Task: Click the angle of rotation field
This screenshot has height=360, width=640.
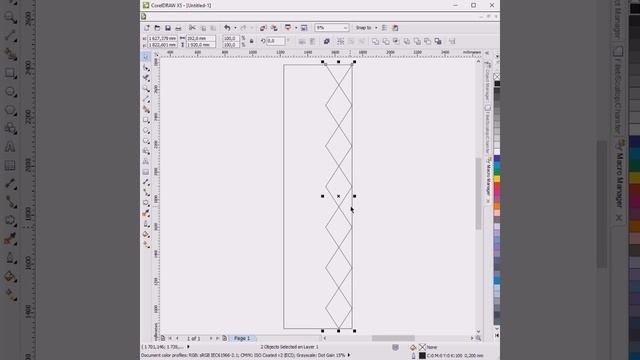Action: pos(276,41)
